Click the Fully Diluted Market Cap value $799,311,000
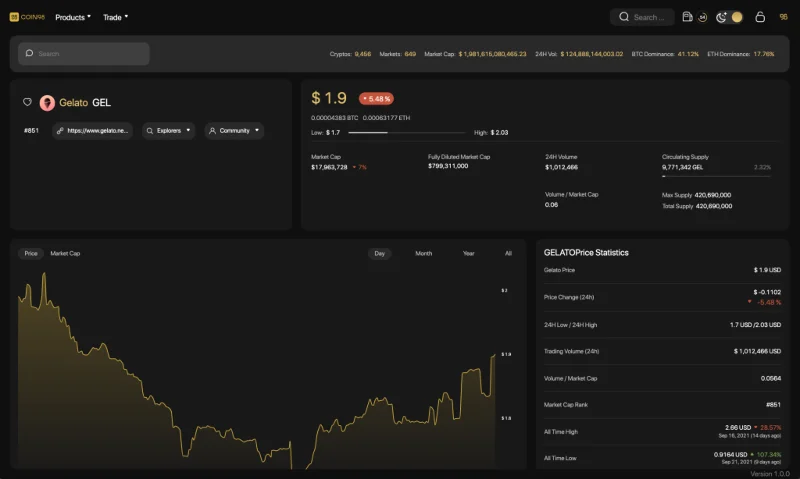 [x=448, y=166]
